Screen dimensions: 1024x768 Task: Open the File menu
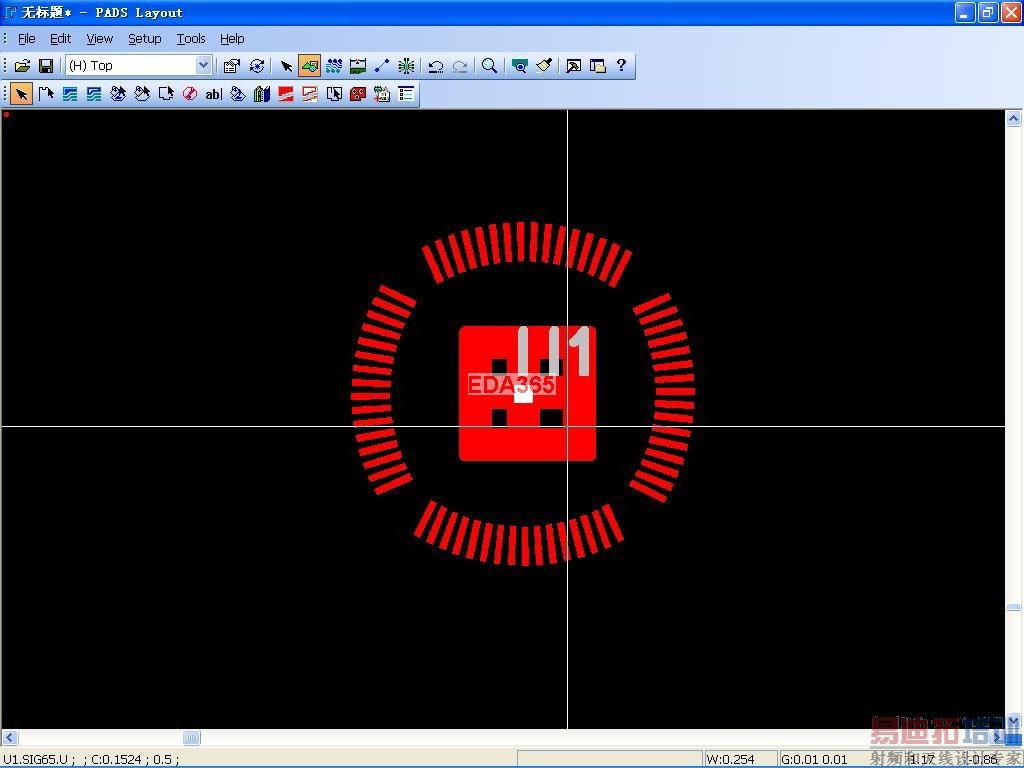[27, 39]
